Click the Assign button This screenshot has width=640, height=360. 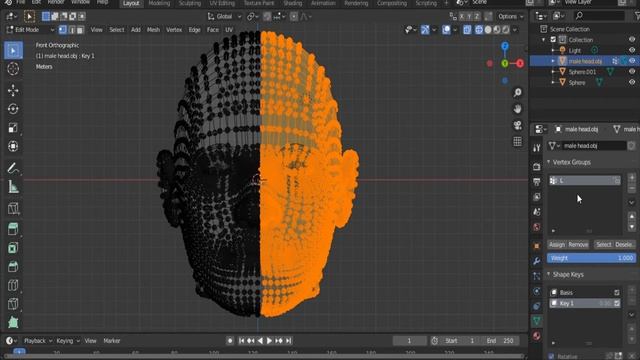tap(557, 244)
